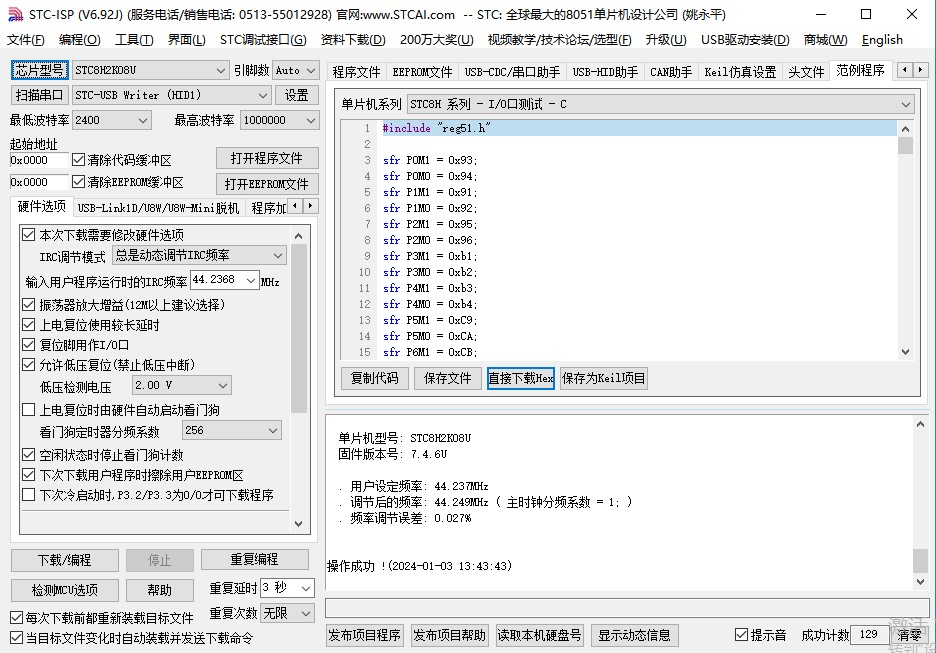Click down arrow of code editor scrollbar
936x653 pixels.
905,352
